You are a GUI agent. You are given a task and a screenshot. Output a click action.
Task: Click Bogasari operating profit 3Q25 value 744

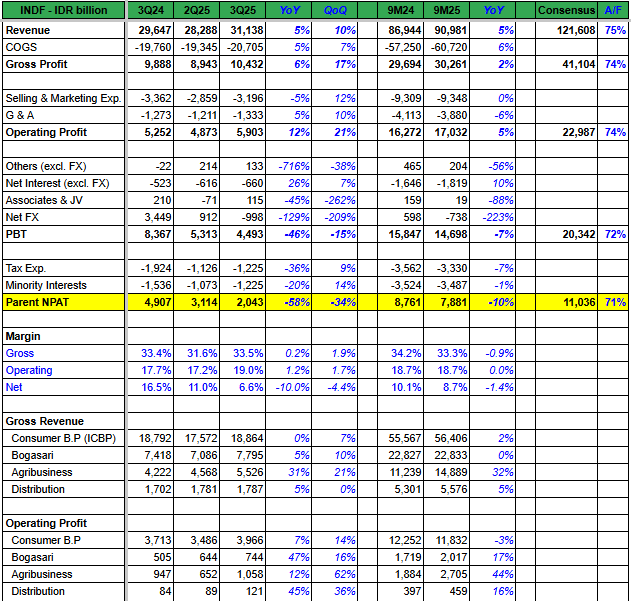coord(253,557)
